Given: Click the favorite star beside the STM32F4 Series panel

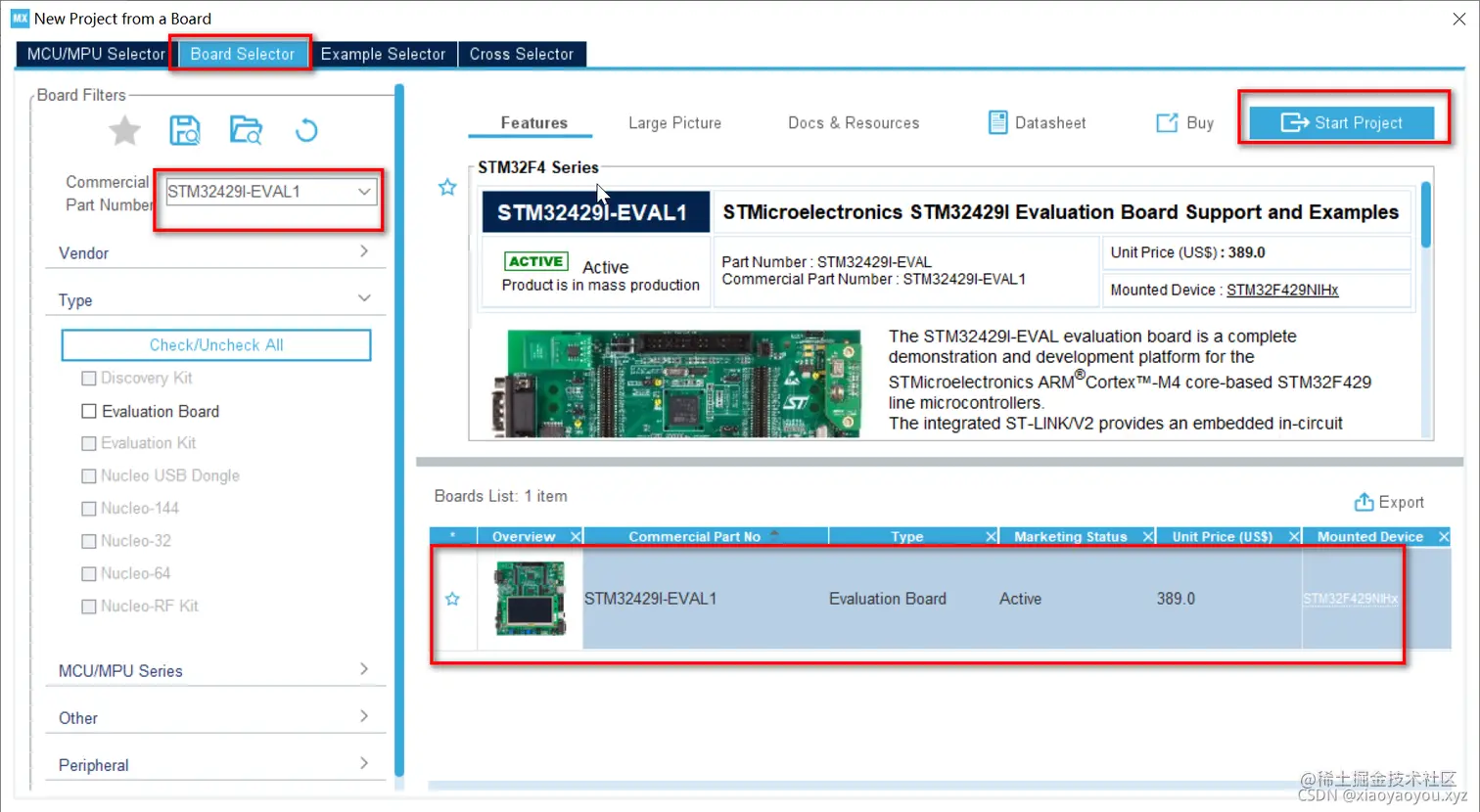Looking at the screenshot, I should (x=447, y=187).
